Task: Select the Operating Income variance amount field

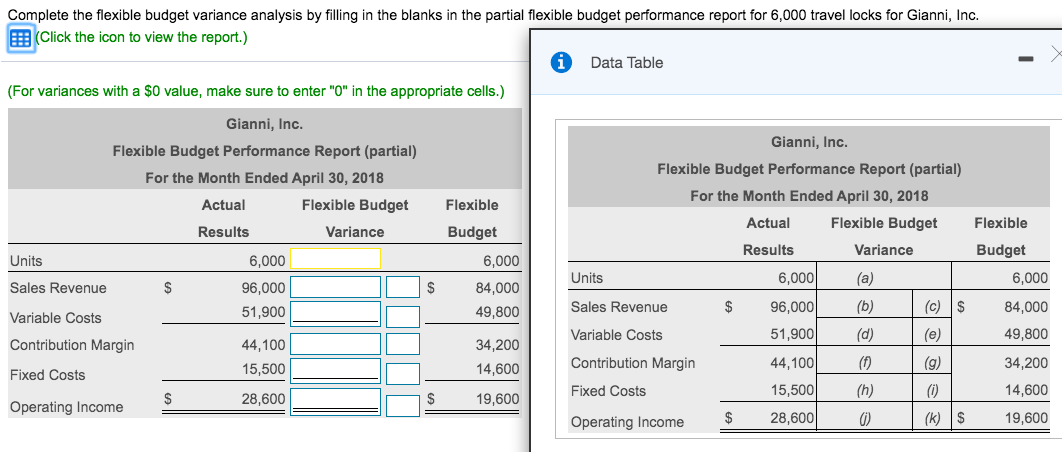Action: [x=335, y=402]
